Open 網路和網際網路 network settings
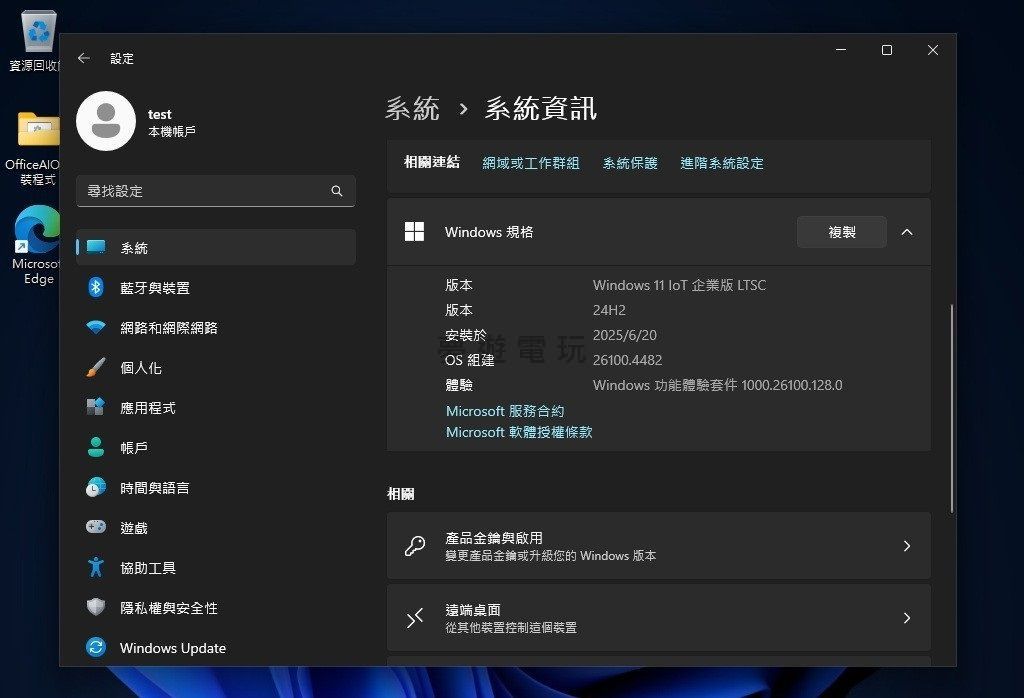 (x=168, y=328)
